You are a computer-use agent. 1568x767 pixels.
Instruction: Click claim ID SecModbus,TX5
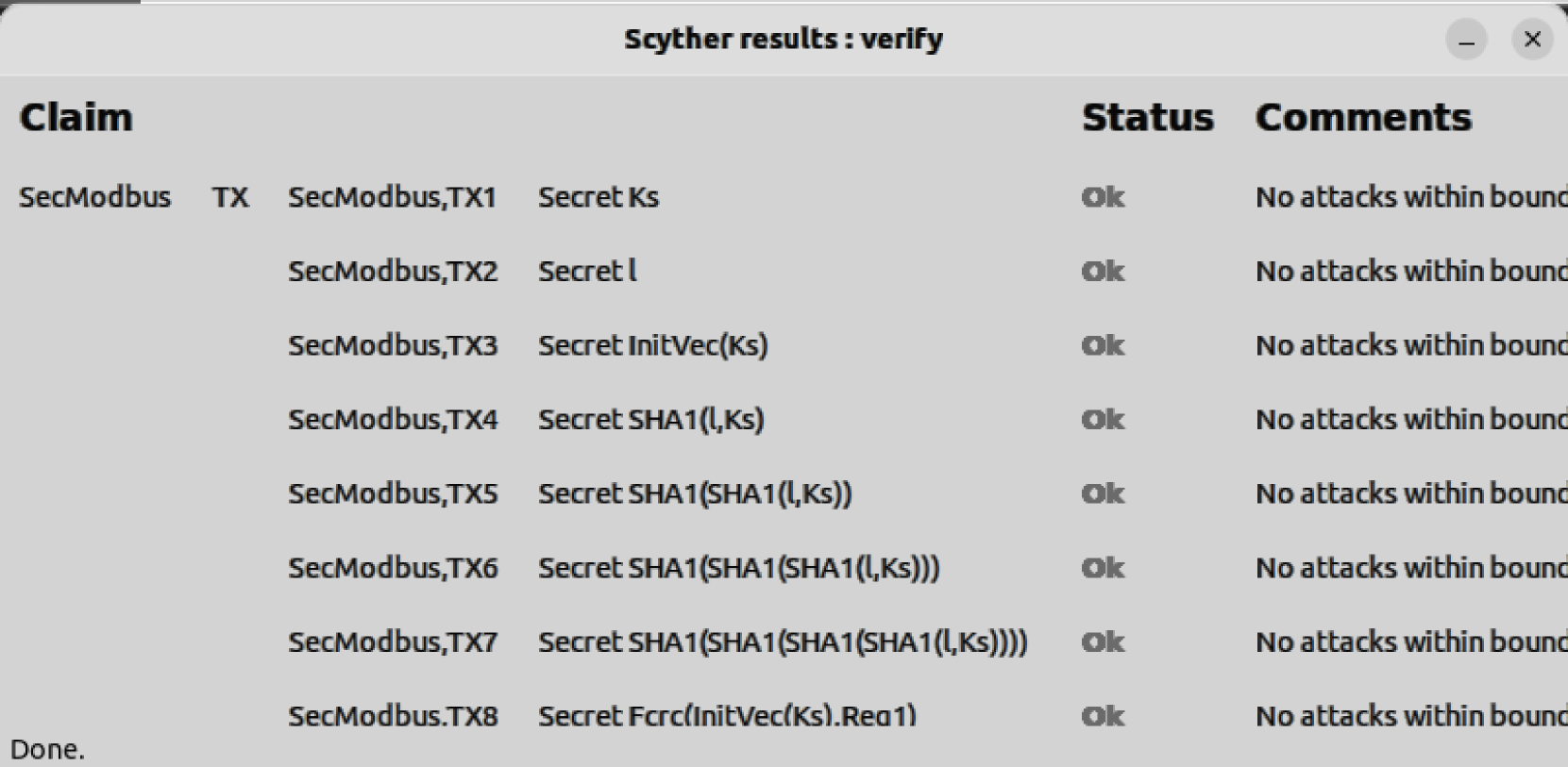point(392,494)
